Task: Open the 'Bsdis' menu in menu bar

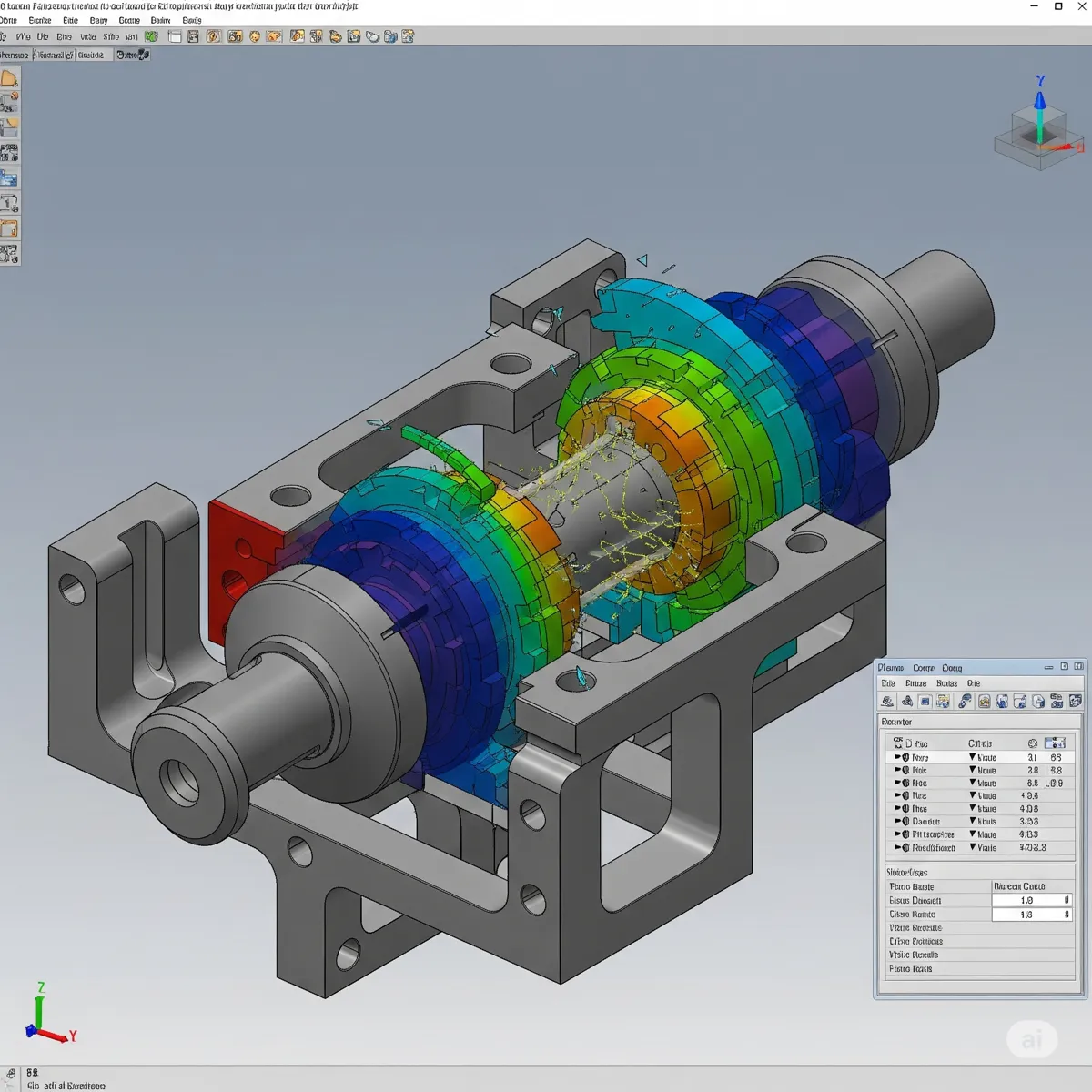Action: click(191, 20)
